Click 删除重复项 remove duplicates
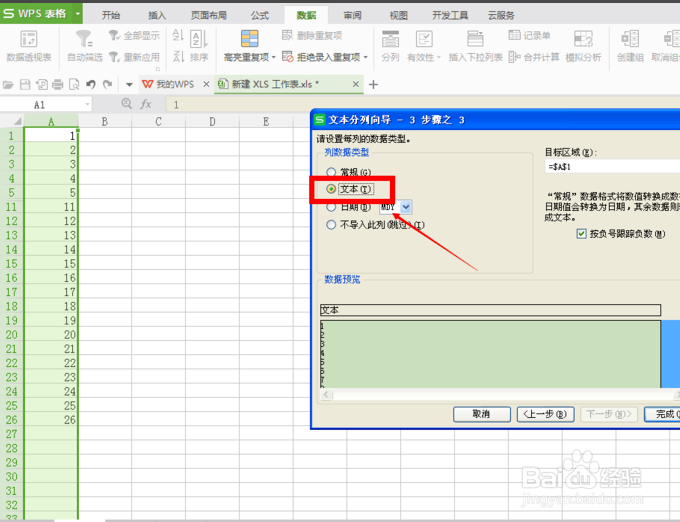Image resolution: width=680 pixels, height=522 pixels. coord(312,36)
